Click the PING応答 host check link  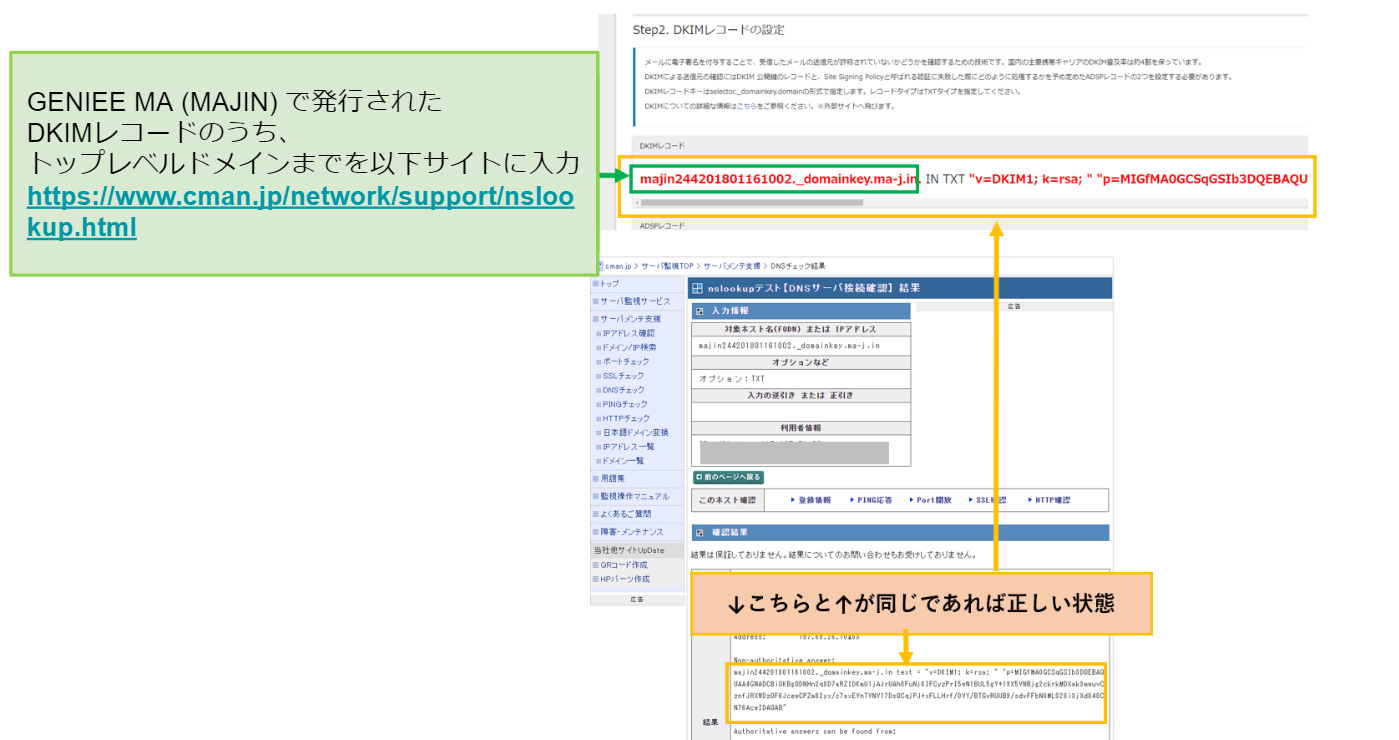coord(873,500)
